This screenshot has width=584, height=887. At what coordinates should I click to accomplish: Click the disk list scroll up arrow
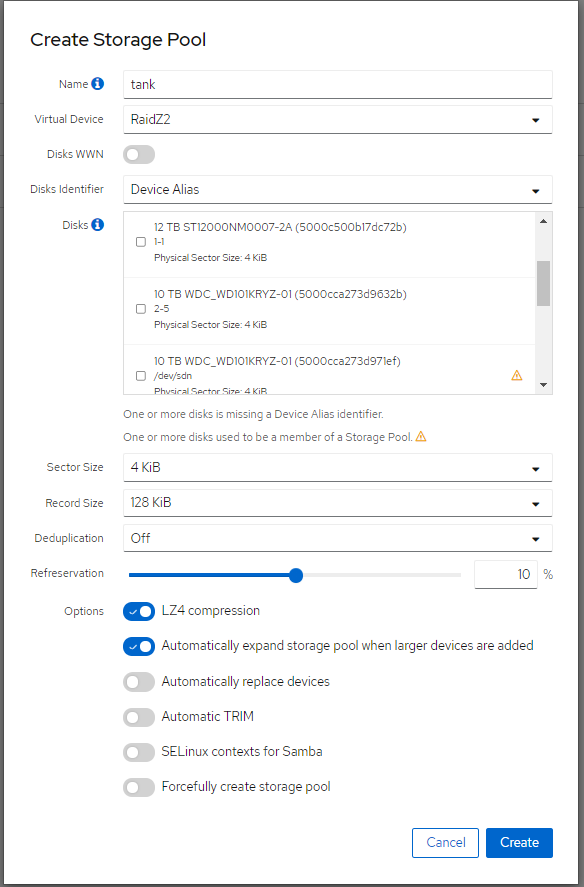543,221
